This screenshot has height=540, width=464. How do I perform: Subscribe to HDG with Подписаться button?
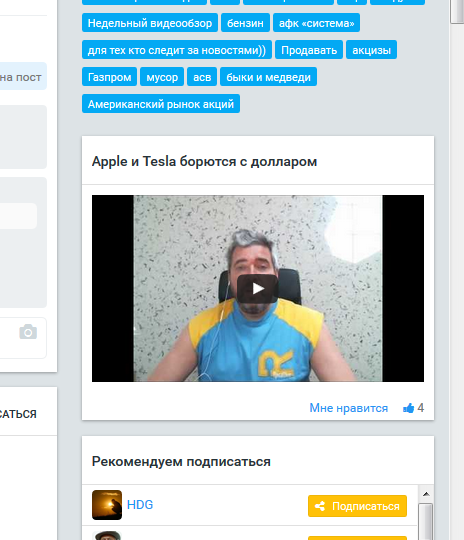tap(357, 506)
